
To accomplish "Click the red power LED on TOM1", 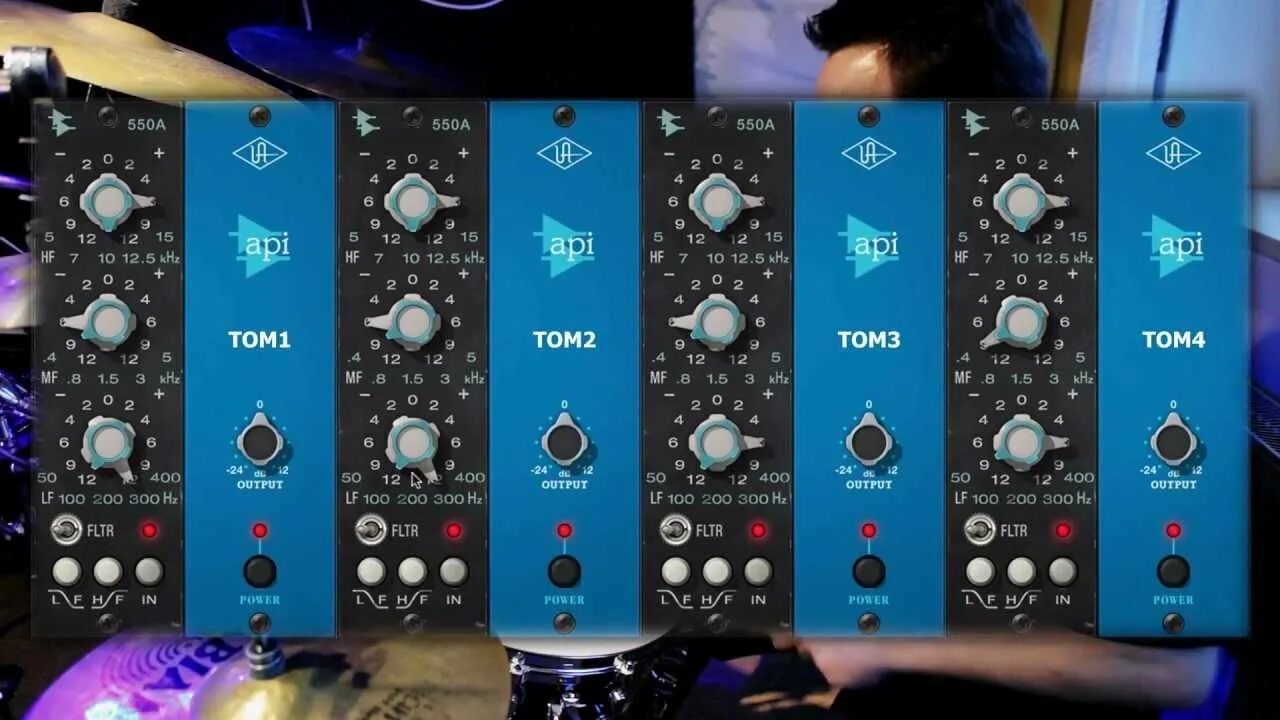I will (x=259, y=530).
